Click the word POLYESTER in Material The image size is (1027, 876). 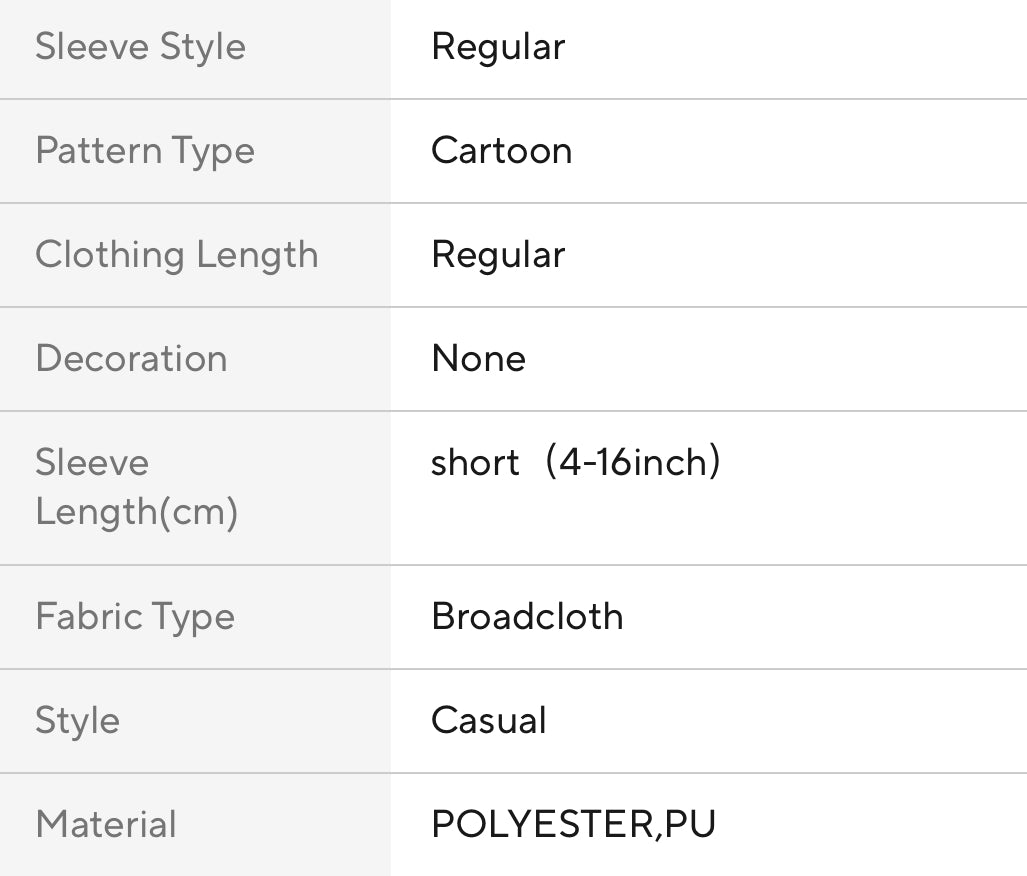pyautogui.click(x=539, y=825)
